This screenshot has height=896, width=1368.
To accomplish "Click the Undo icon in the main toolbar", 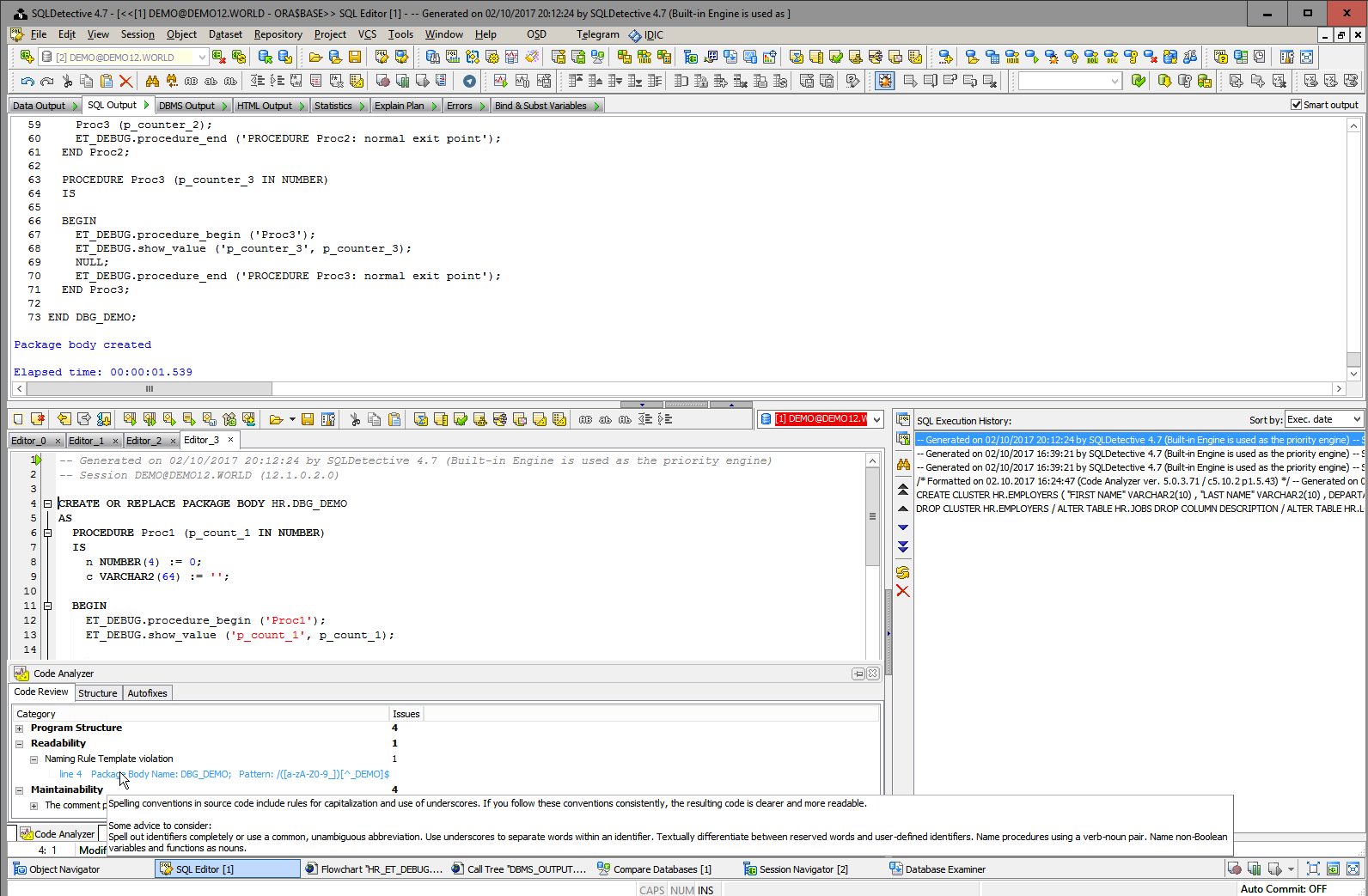I will tap(27, 82).
